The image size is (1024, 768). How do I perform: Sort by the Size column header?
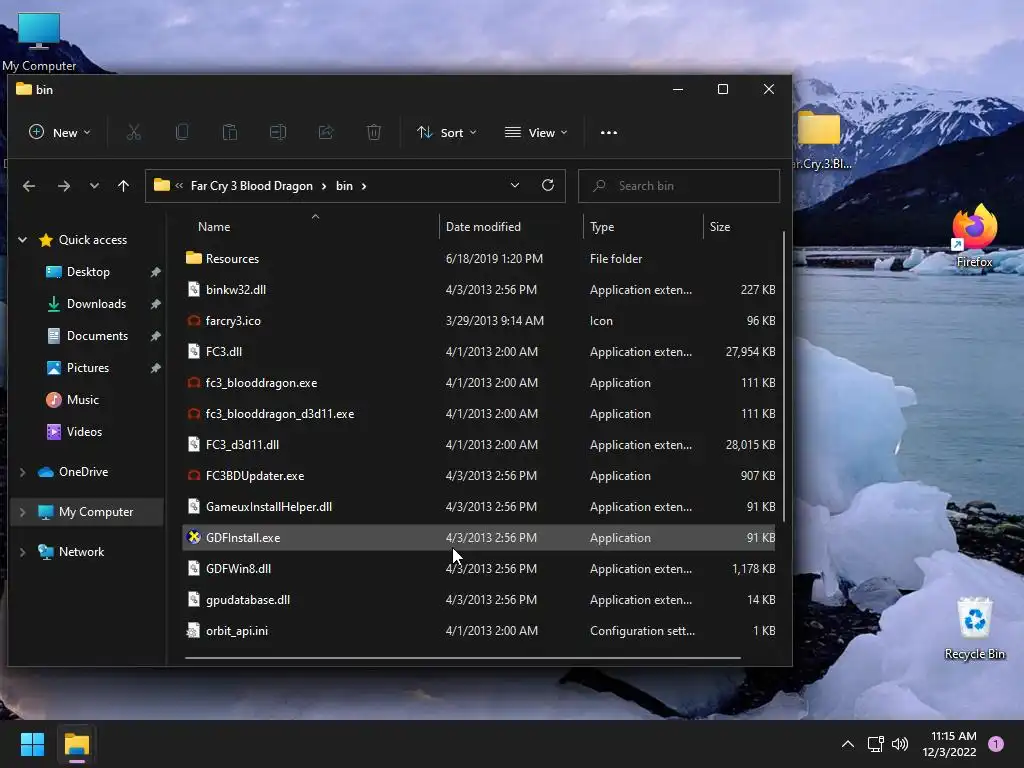point(720,227)
